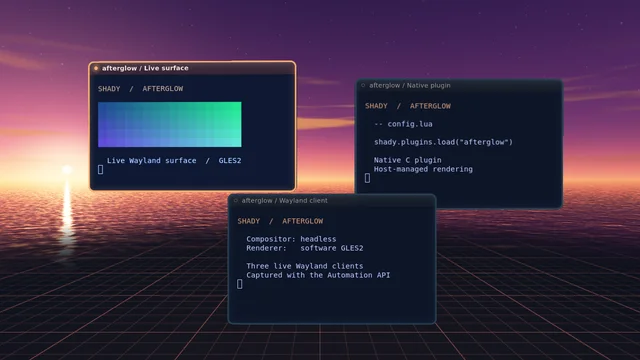Focus the 'afterglow / Native plugin' window title
This screenshot has height=360, width=640.
(x=410, y=85)
